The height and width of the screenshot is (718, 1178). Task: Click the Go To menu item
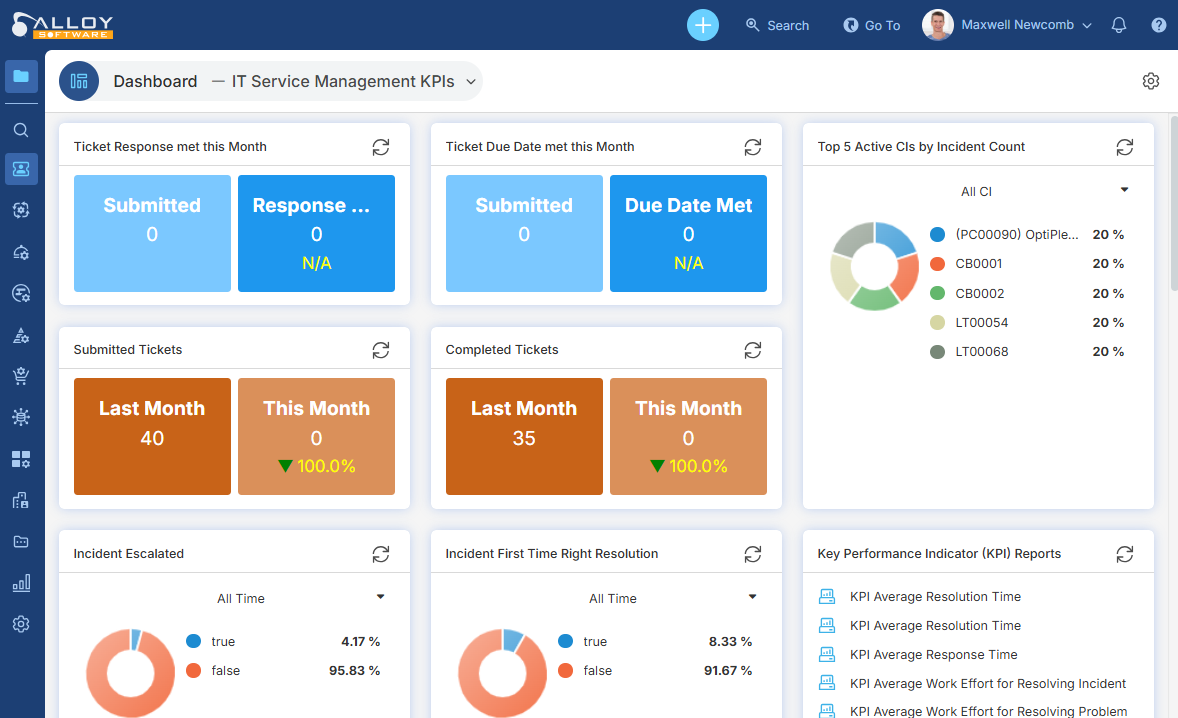[871, 25]
